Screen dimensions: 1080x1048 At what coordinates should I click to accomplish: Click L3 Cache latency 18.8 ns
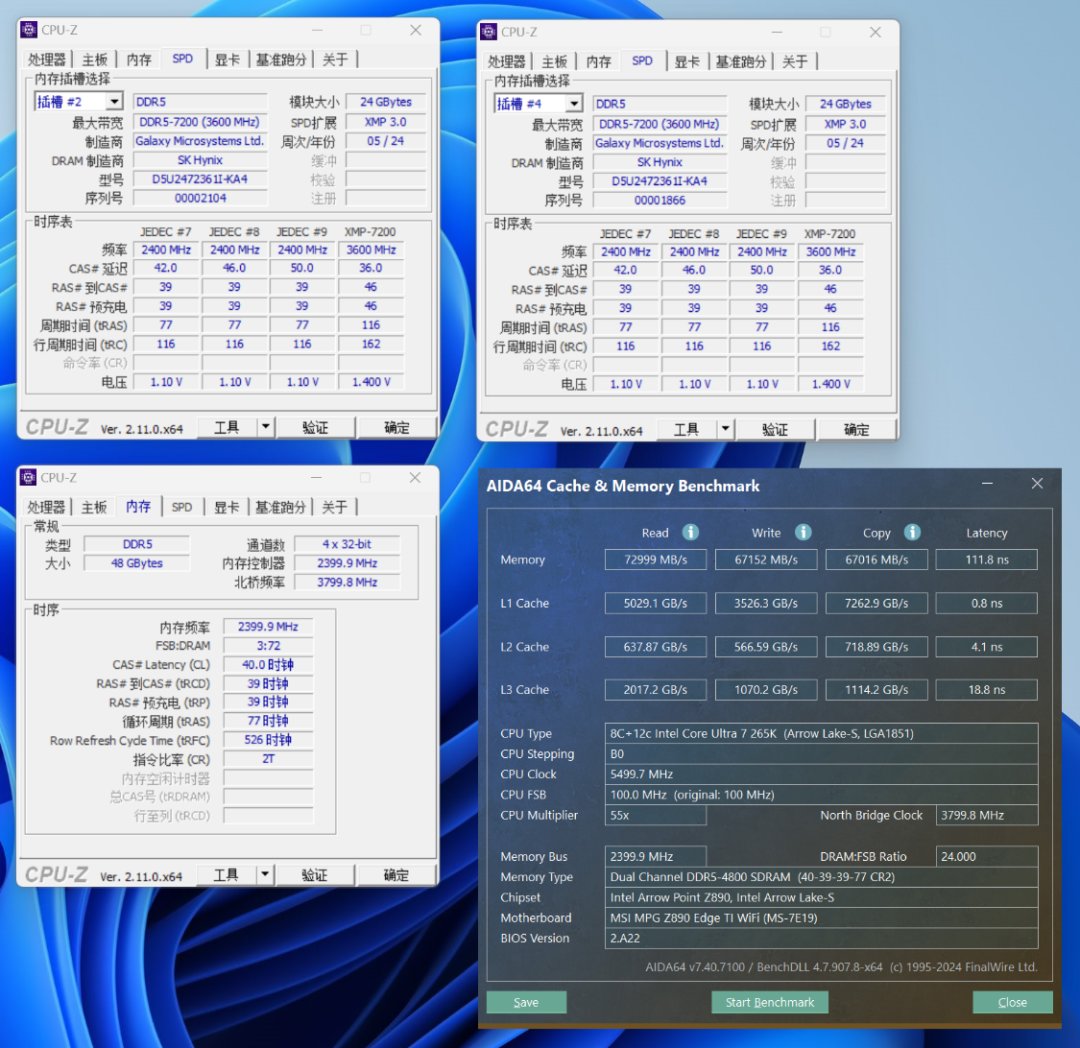click(x=987, y=689)
